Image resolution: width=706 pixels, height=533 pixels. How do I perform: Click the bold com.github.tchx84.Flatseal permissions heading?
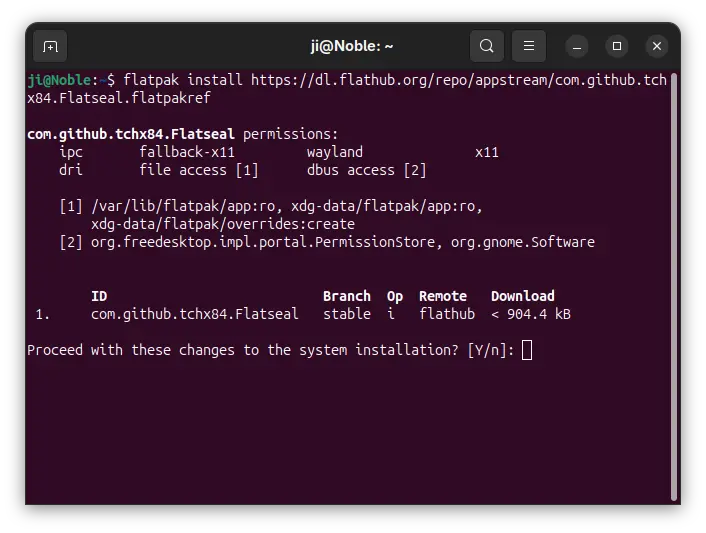pyautogui.click(x=131, y=134)
